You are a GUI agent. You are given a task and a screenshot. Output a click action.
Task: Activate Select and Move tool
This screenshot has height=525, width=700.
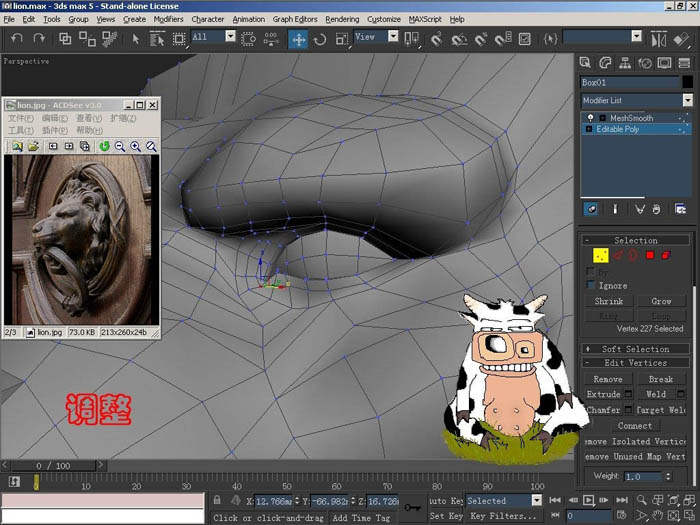pyautogui.click(x=298, y=39)
